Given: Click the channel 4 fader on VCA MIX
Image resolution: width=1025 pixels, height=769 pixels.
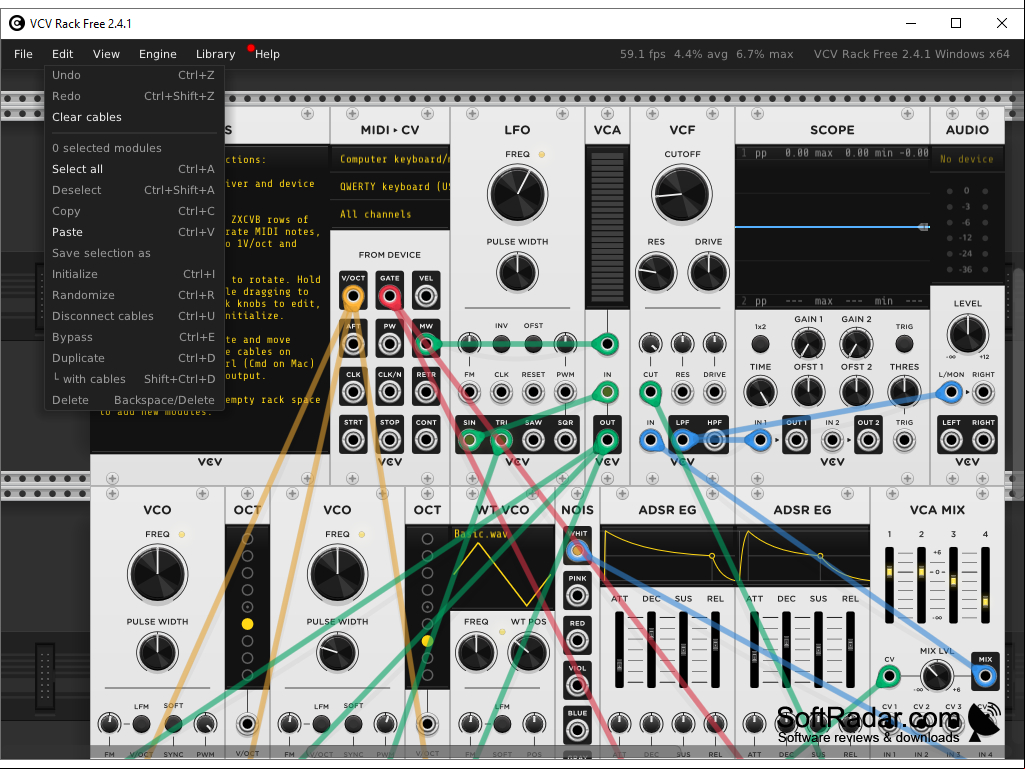Looking at the screenshot, I should [x=985, y=585].
